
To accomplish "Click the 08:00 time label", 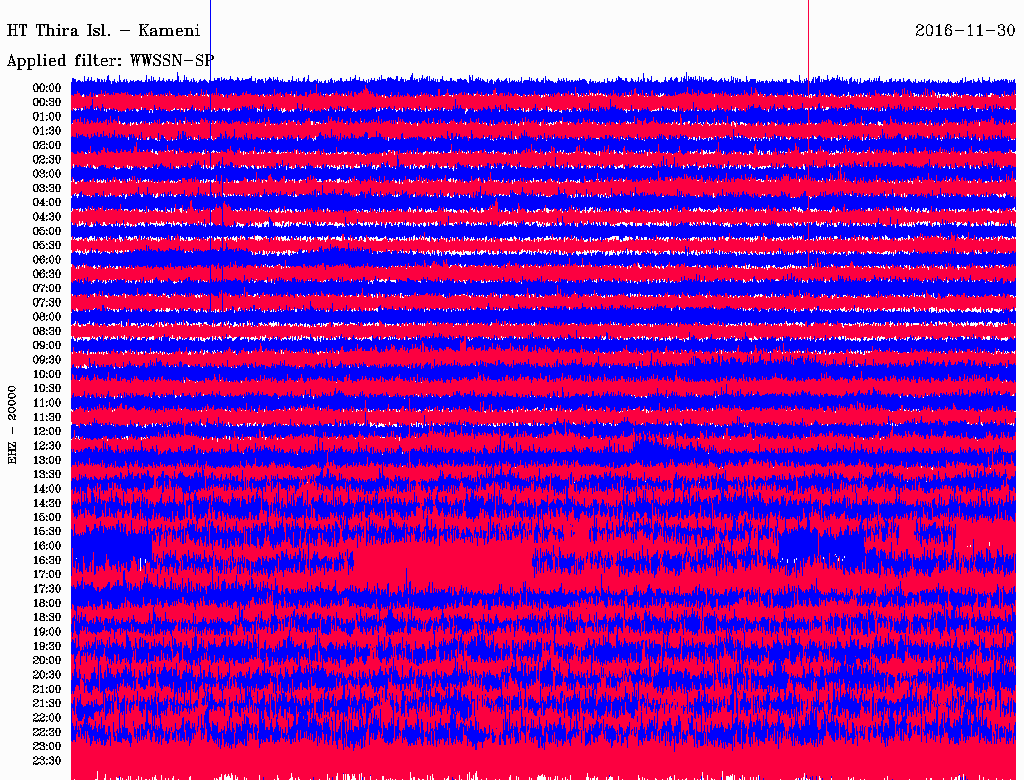I will [x=47, y=317].
